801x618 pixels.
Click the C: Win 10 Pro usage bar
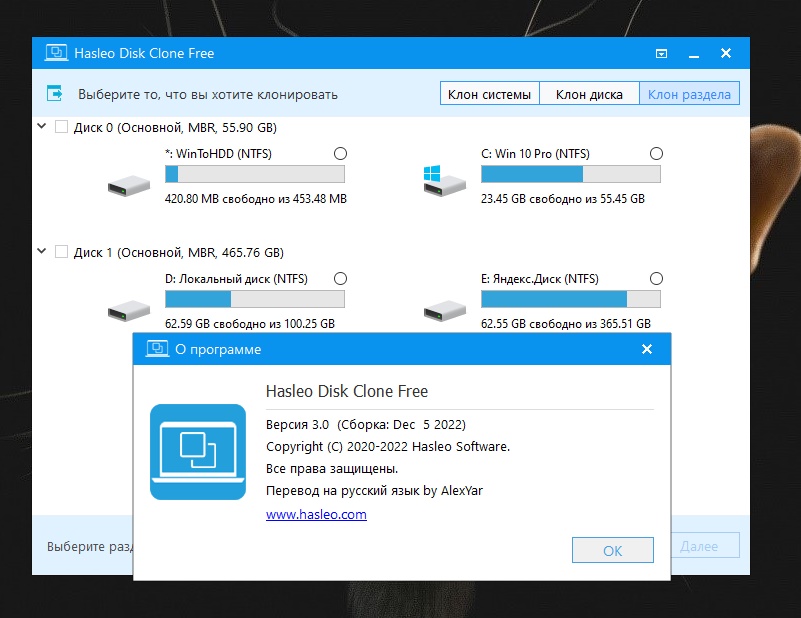pyautogui.click(x=571, y=174)
